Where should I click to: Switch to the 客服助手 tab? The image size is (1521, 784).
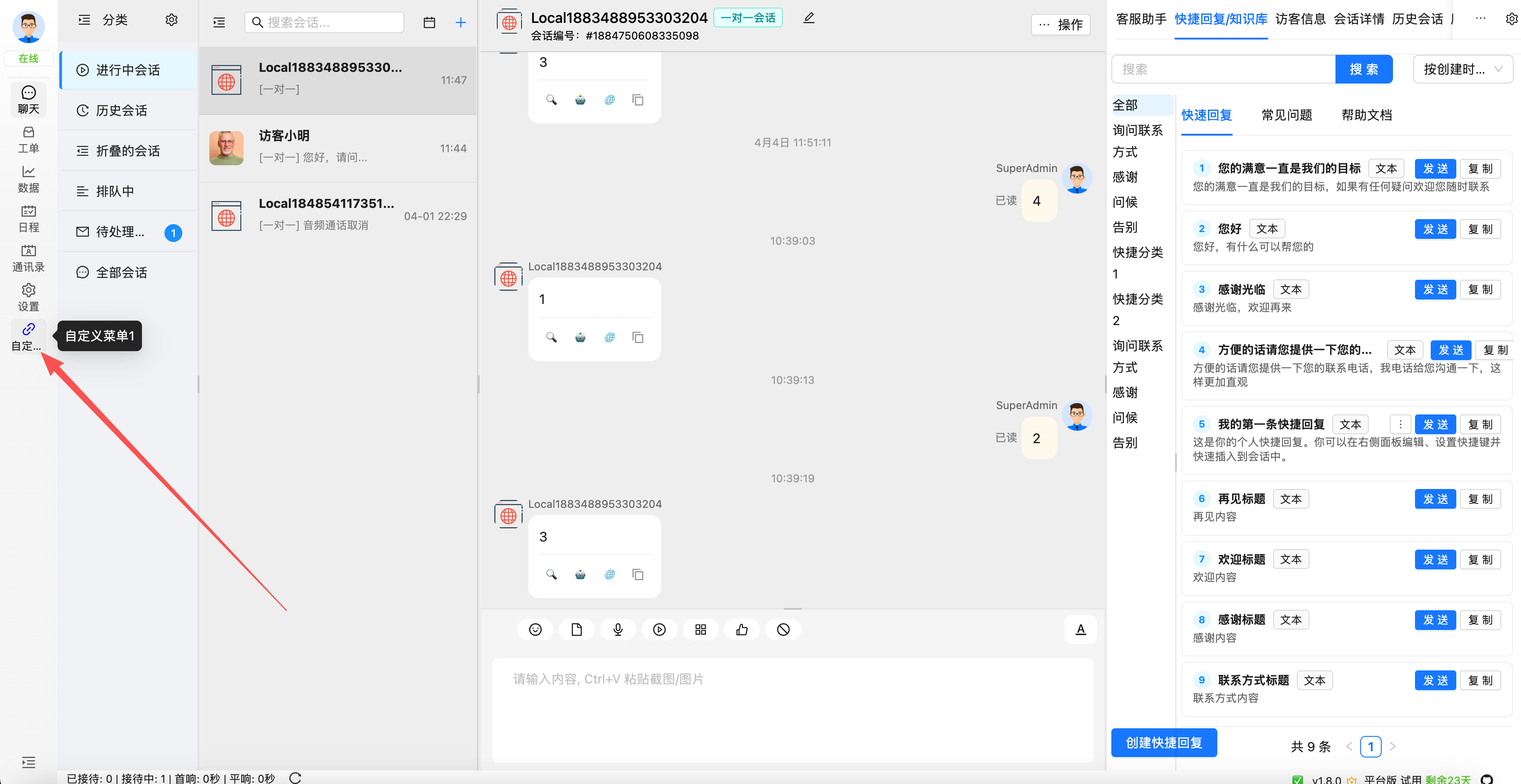(x=1141, y=19)
